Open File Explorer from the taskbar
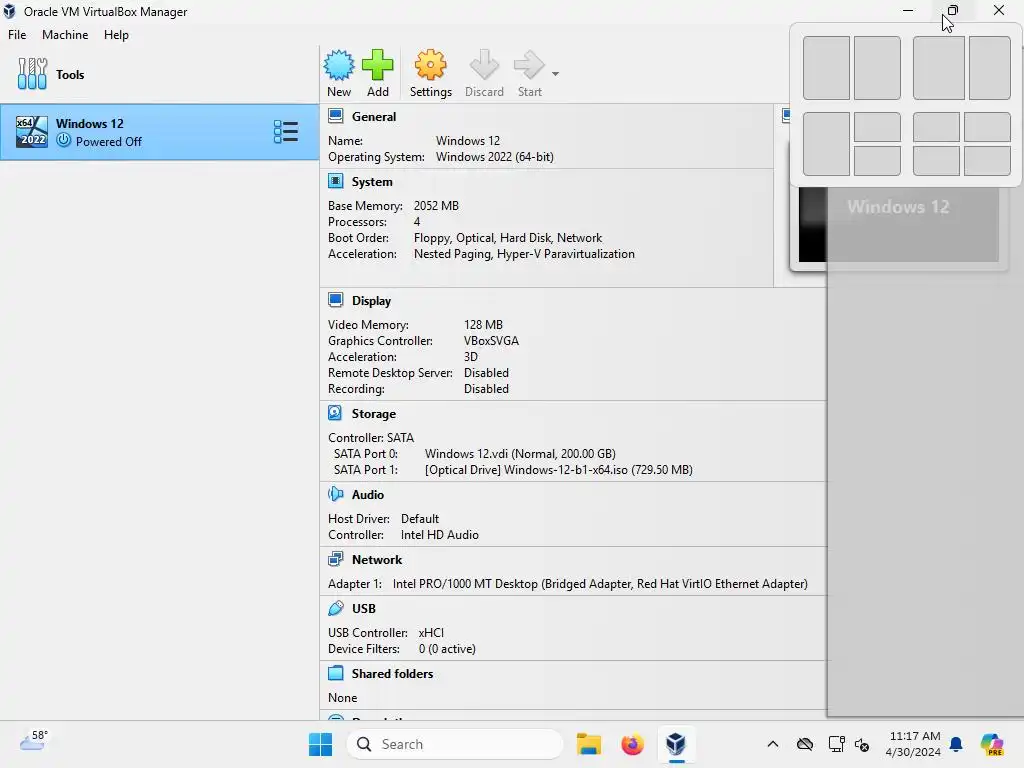 coord(588,744)
